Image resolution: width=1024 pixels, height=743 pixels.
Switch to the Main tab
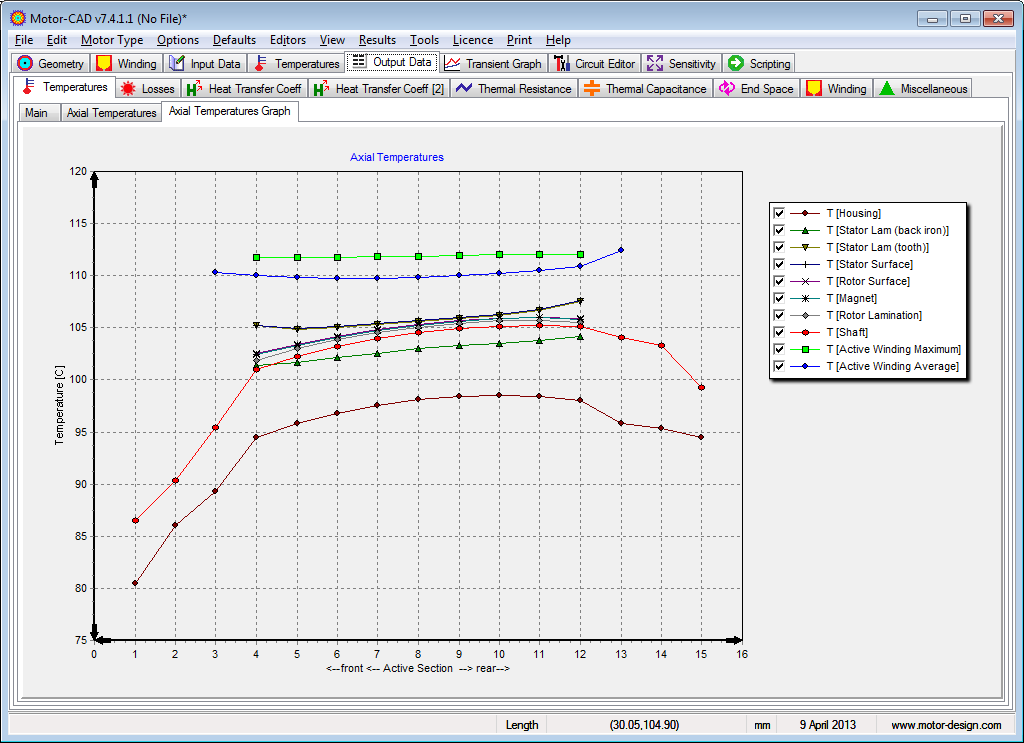(37, 113)
